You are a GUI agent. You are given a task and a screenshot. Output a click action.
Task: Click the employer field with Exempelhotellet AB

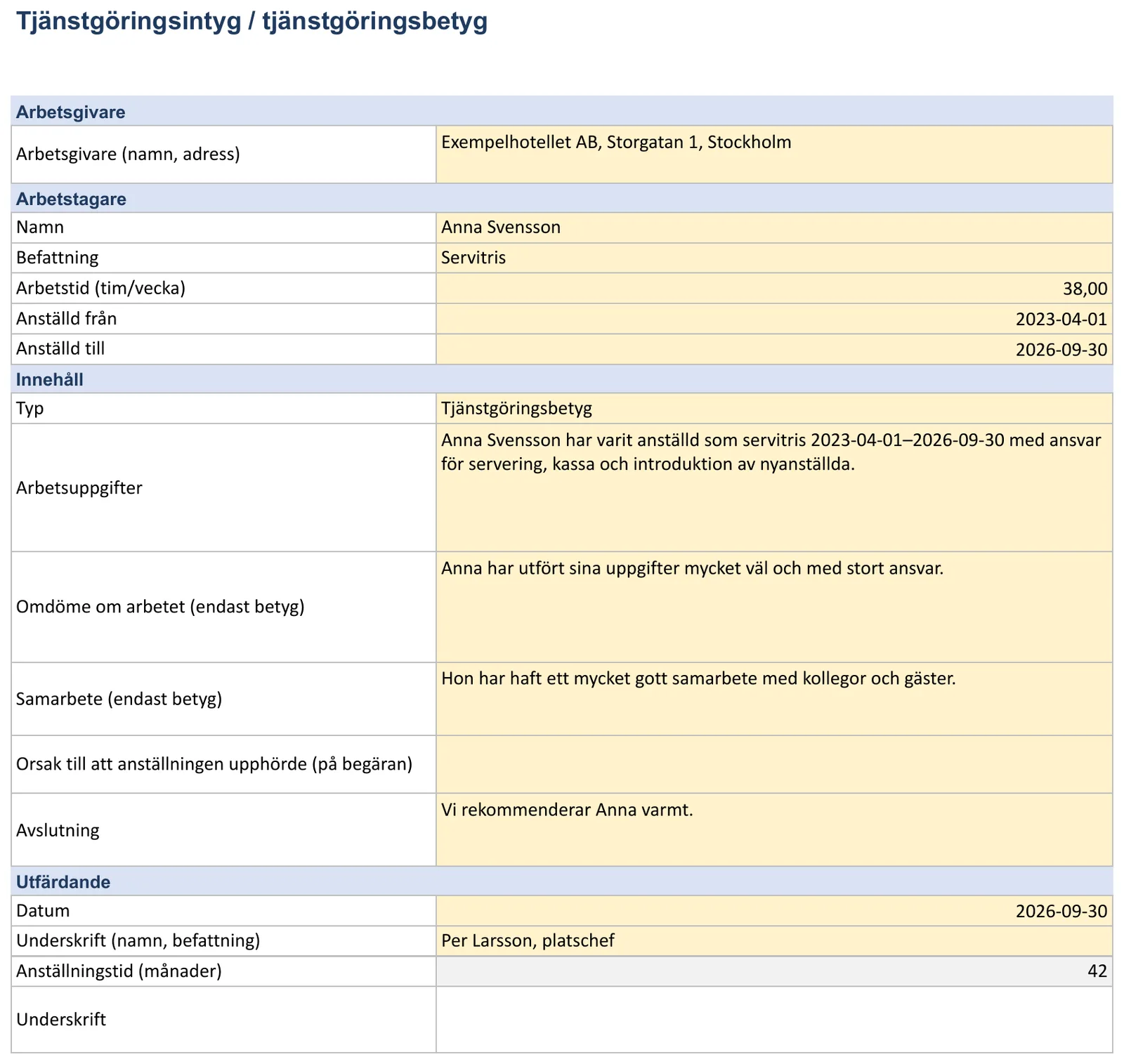774,155
